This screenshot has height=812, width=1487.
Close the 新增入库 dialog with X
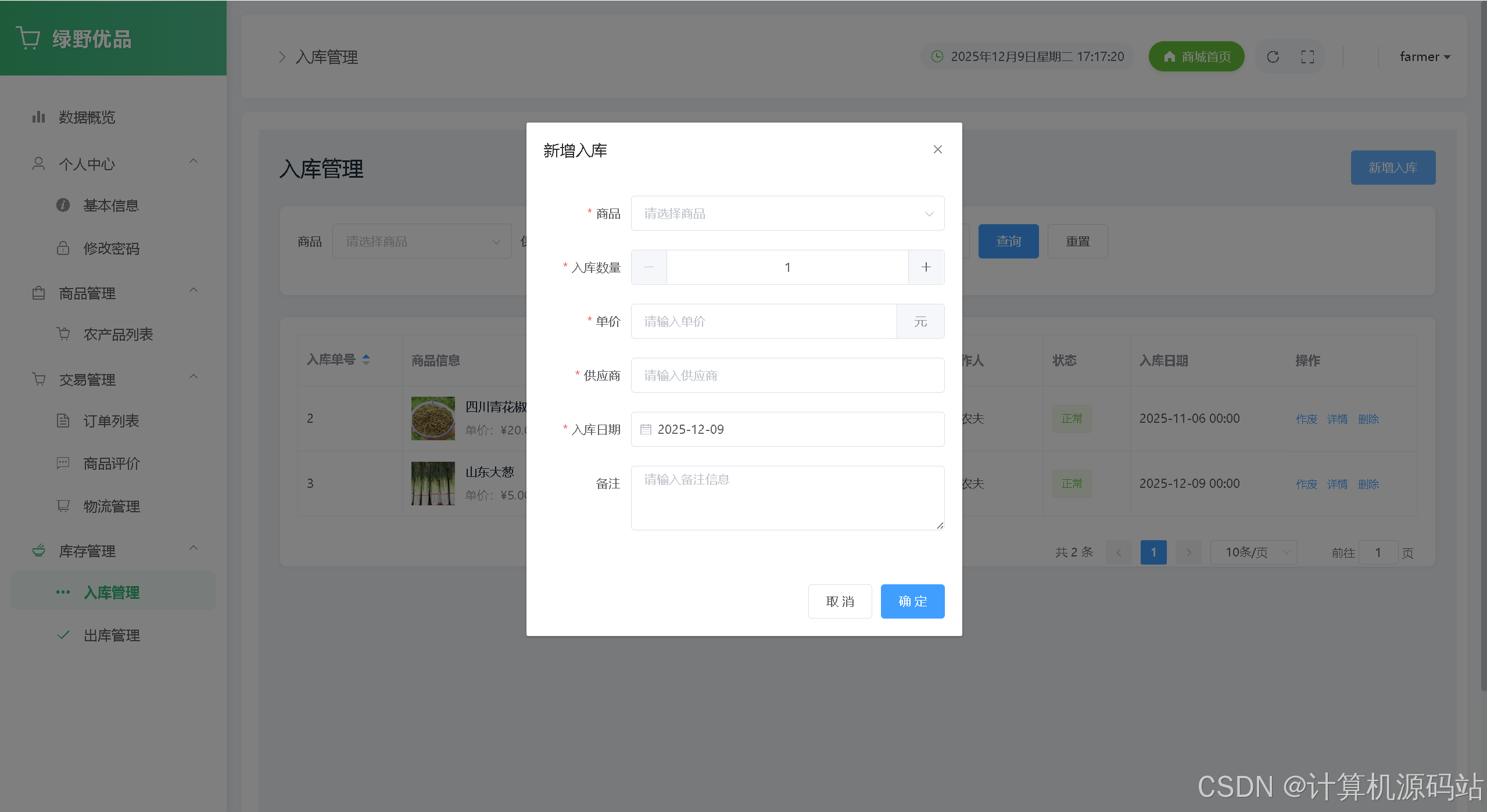tap(937, 150)
